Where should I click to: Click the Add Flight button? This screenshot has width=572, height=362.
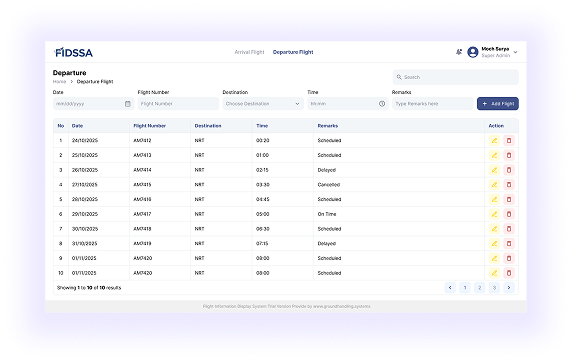(x=498, y=104)
